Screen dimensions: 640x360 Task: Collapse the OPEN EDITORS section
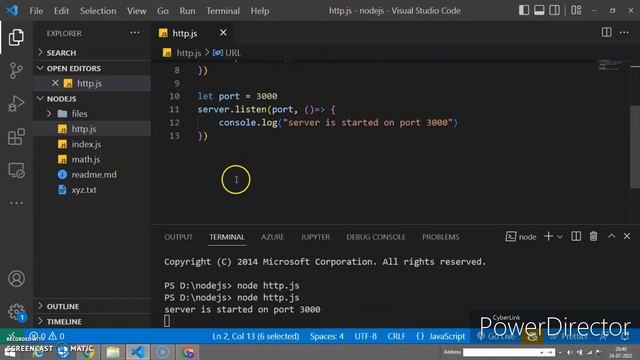coord(92,68)
